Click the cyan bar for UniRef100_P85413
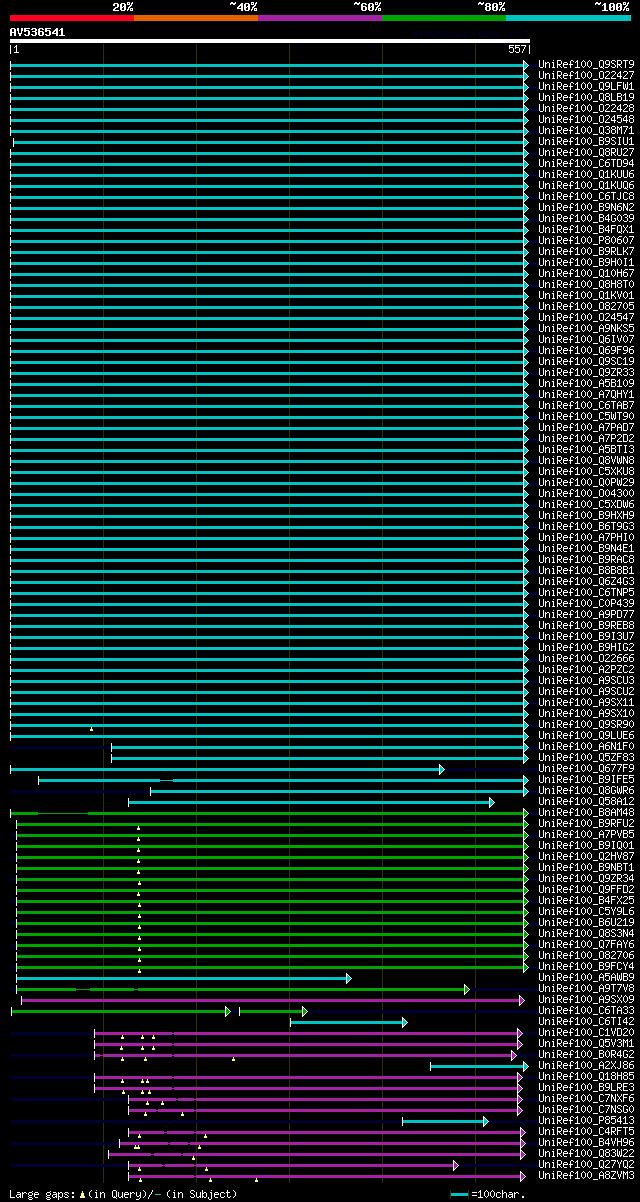 tap(445, 1121)
